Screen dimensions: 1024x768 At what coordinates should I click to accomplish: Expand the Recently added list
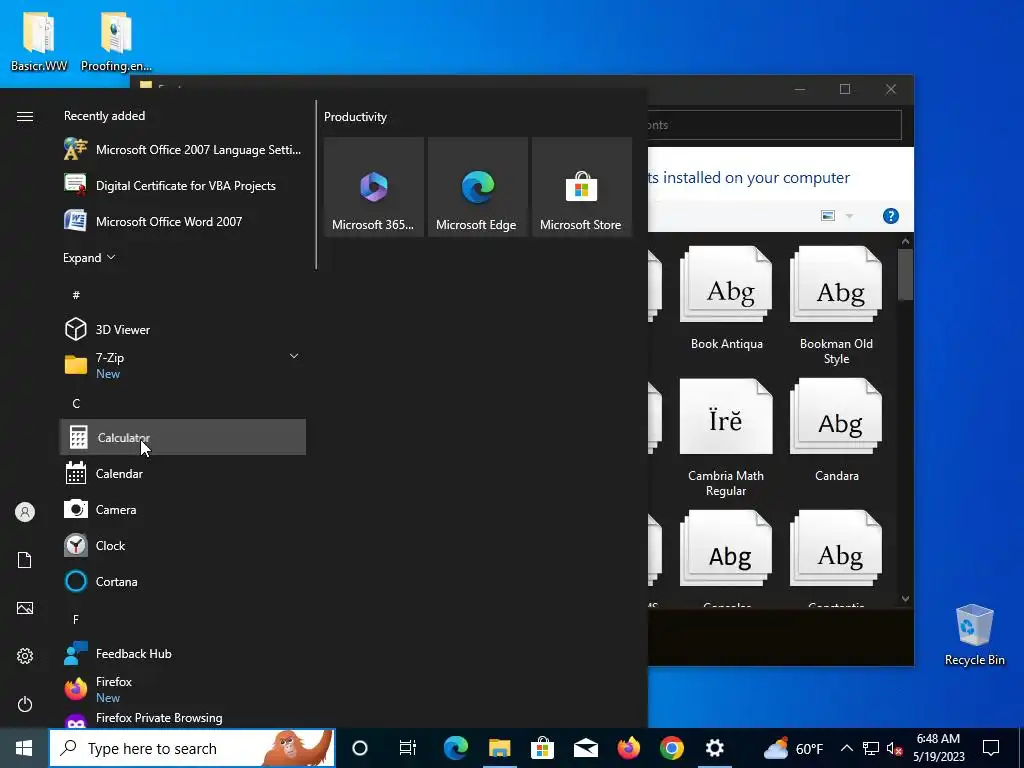(x=89, y=257)
